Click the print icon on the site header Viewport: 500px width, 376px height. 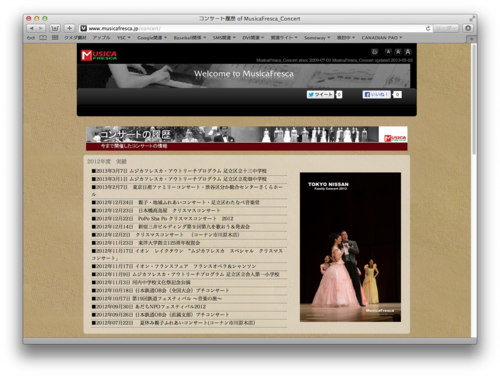point(375,52)
